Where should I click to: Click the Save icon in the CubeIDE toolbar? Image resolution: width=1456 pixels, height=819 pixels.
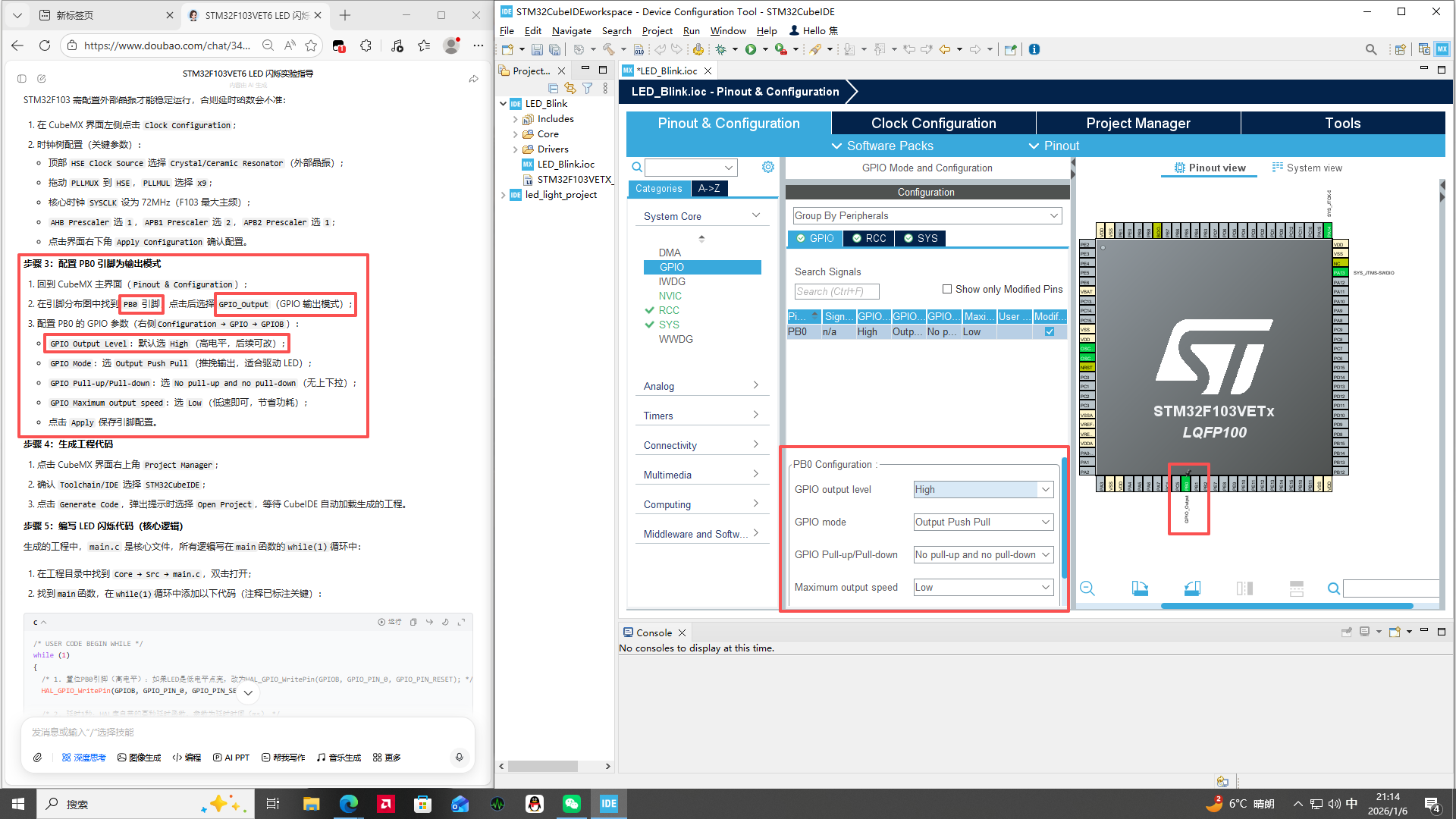click(x=537, y=50)
